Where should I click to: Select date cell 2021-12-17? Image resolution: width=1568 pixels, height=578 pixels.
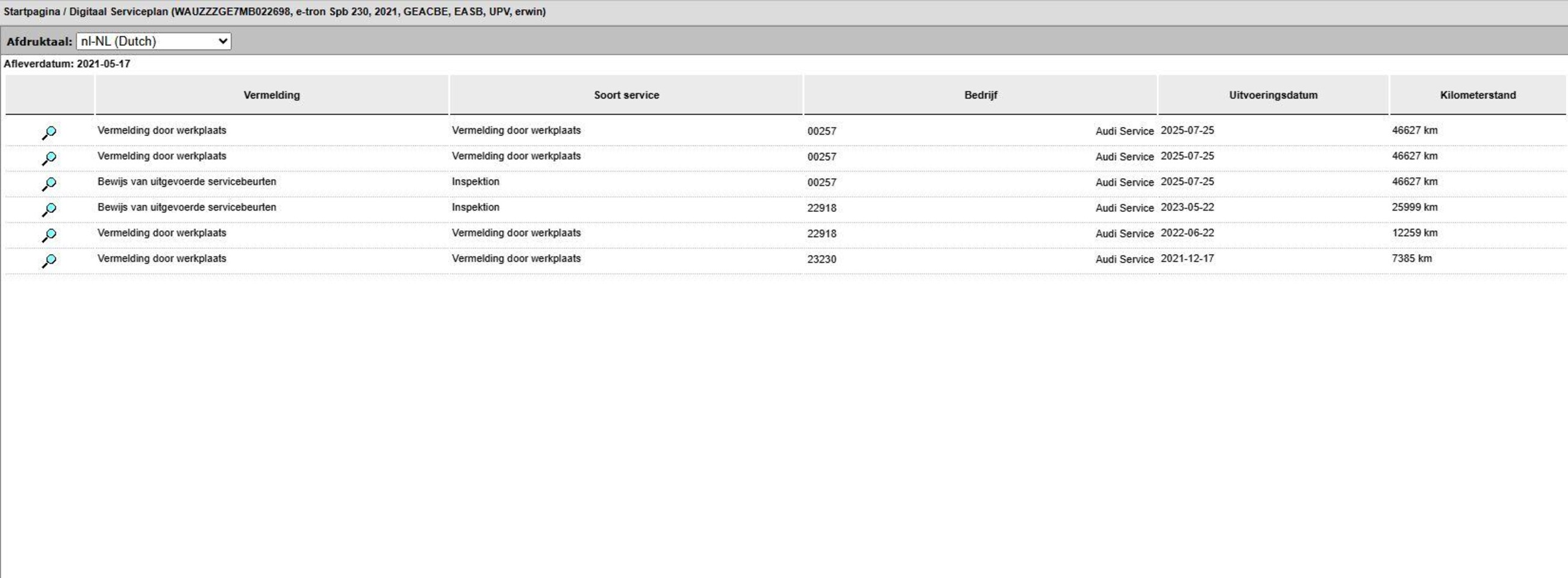1187,258
